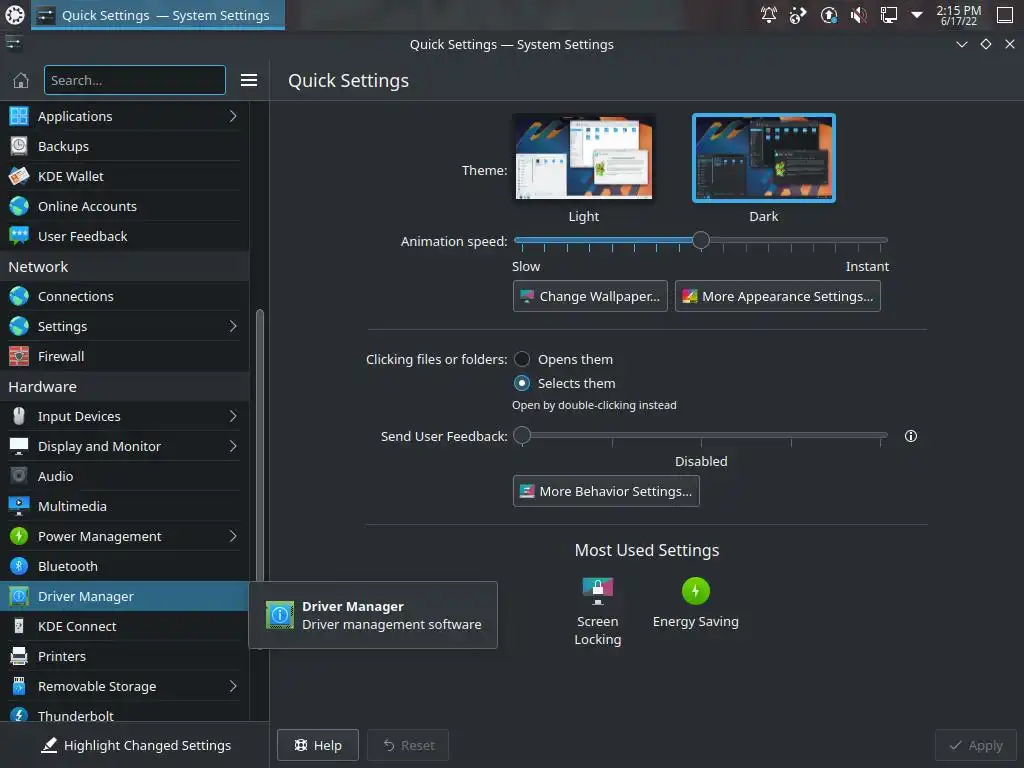Click the Input Devices mouse icon
Image resolution: width=1024 pixels, height=768 pixels.
[19, 417]
